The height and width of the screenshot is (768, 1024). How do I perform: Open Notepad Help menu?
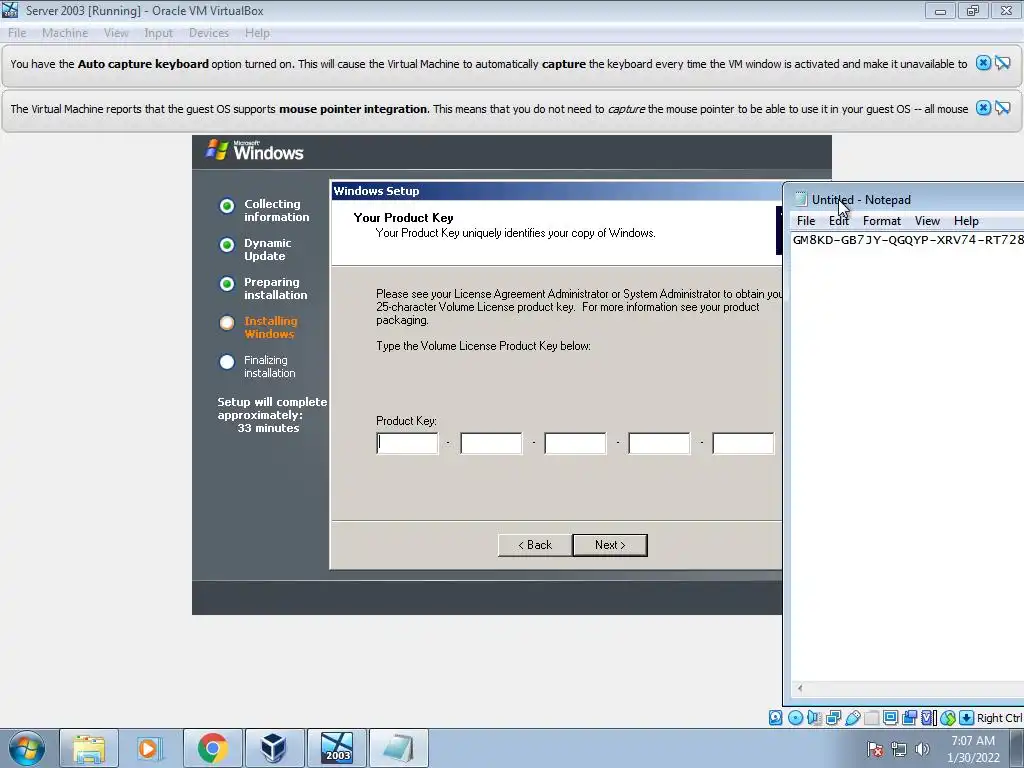tap(966, 221)
